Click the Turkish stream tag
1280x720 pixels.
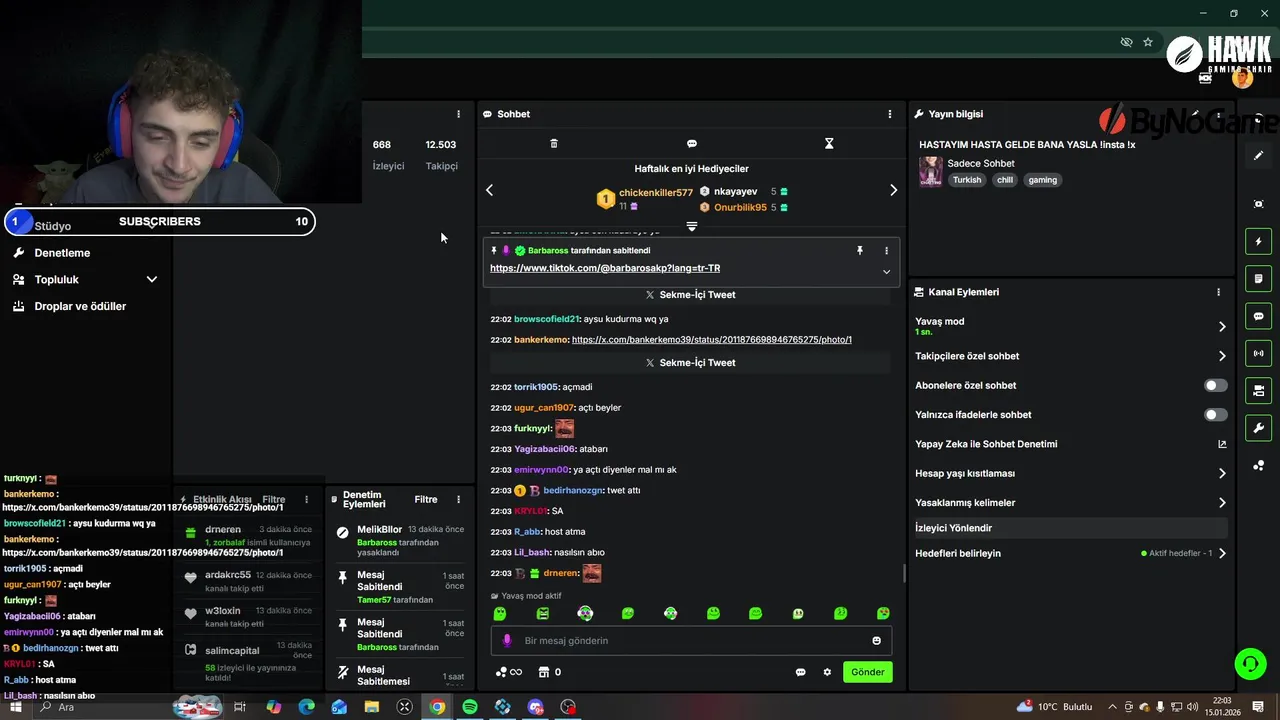pyautogui.click(x=967, y=180)
